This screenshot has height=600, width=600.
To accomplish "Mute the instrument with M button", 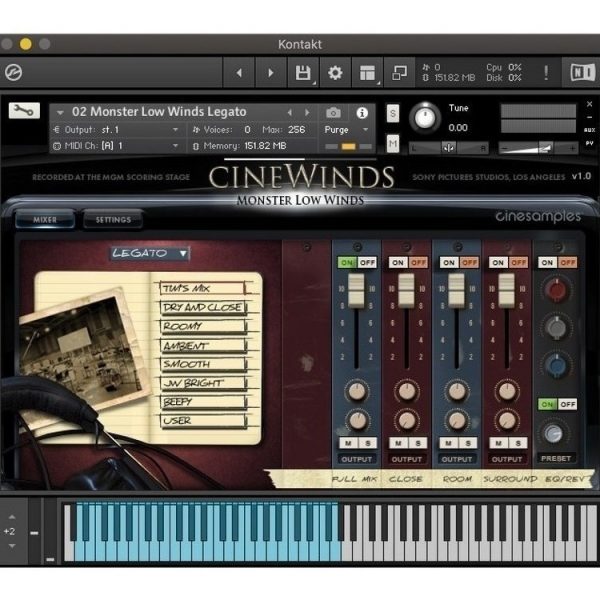I will coord(393,143).
